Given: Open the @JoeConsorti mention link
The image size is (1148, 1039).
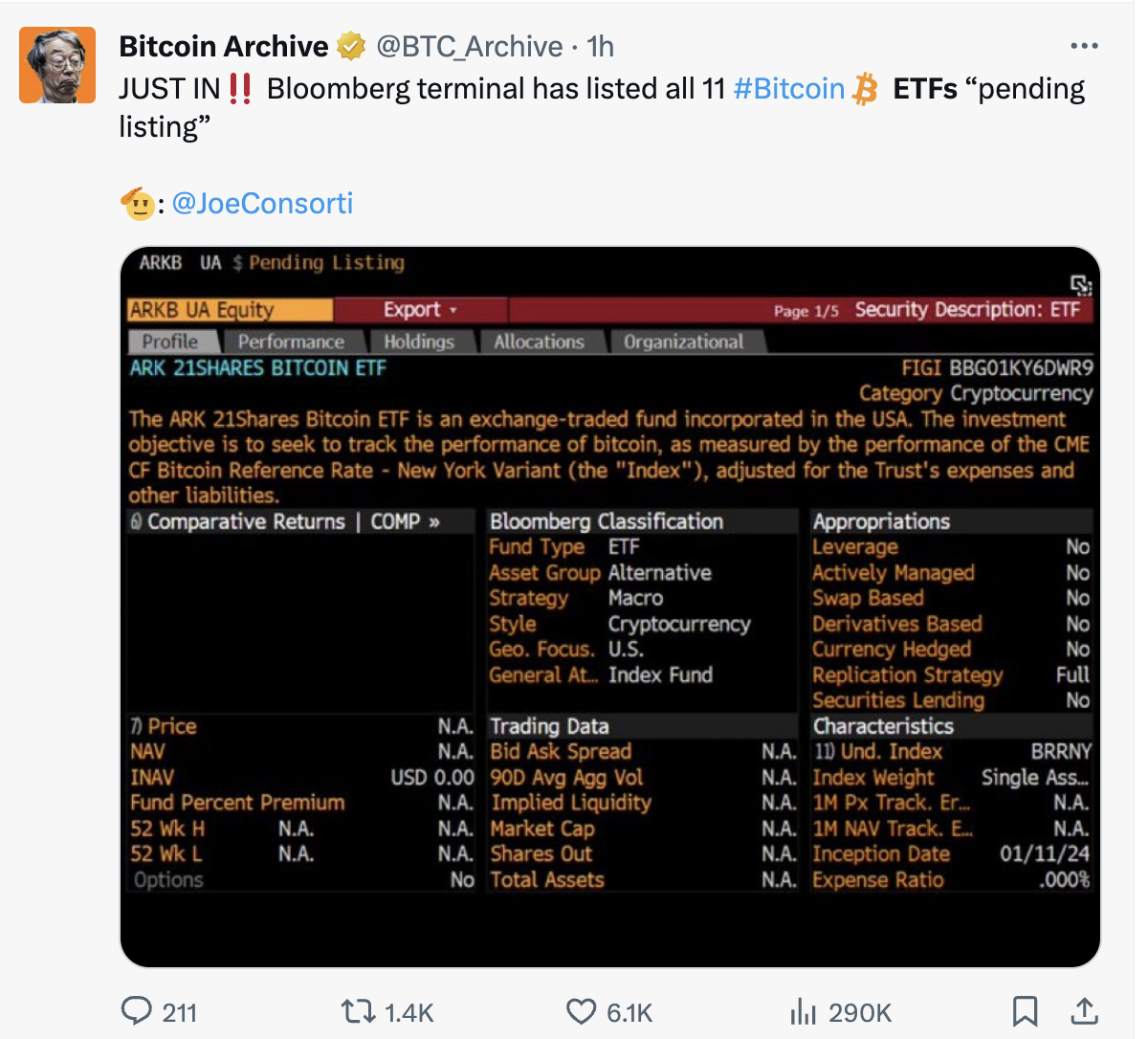Looking at the screenshot, I should pyautogui.click(x=263, y=204).
